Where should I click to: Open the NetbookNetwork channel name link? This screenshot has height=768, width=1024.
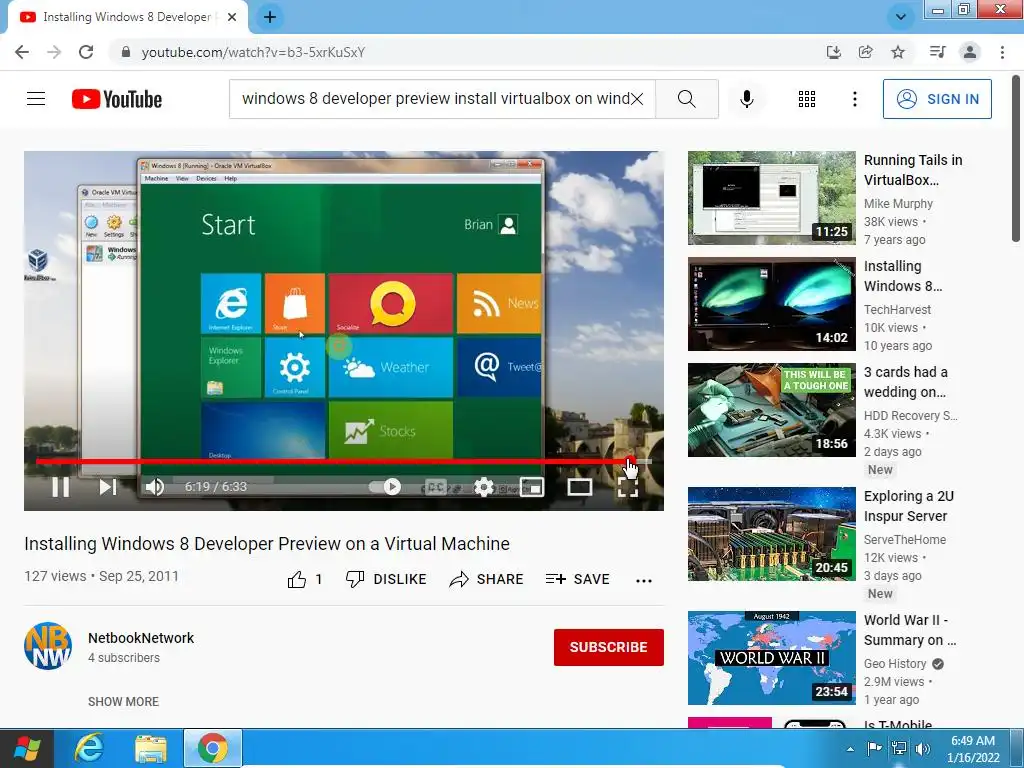(x=141, y=638)
